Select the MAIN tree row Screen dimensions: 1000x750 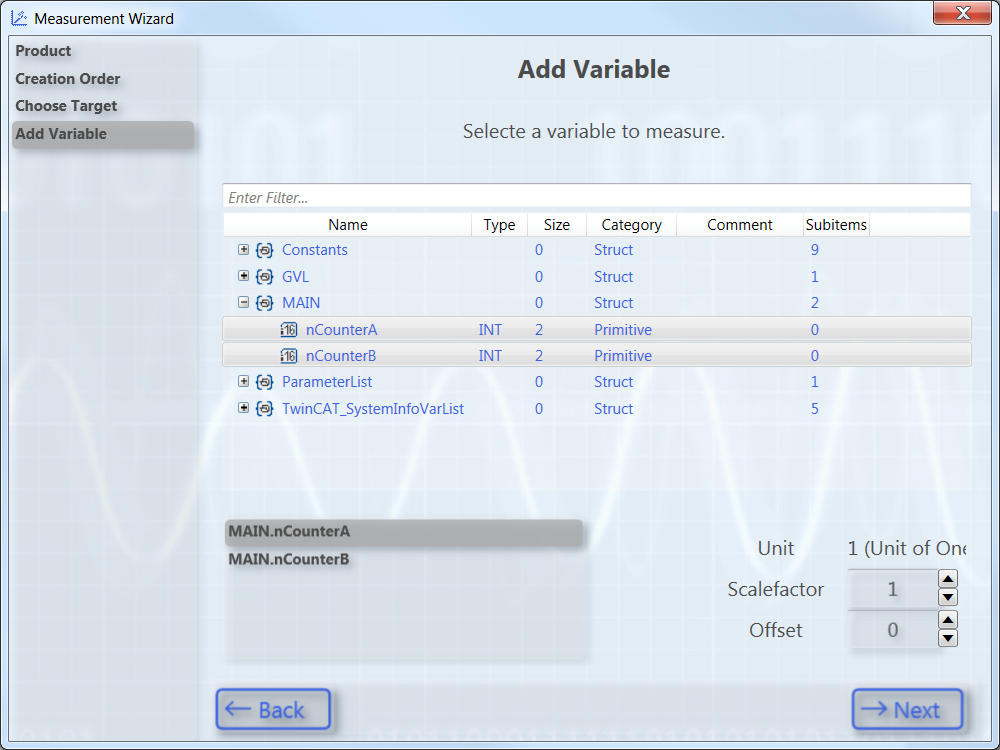tap(597, 303)
